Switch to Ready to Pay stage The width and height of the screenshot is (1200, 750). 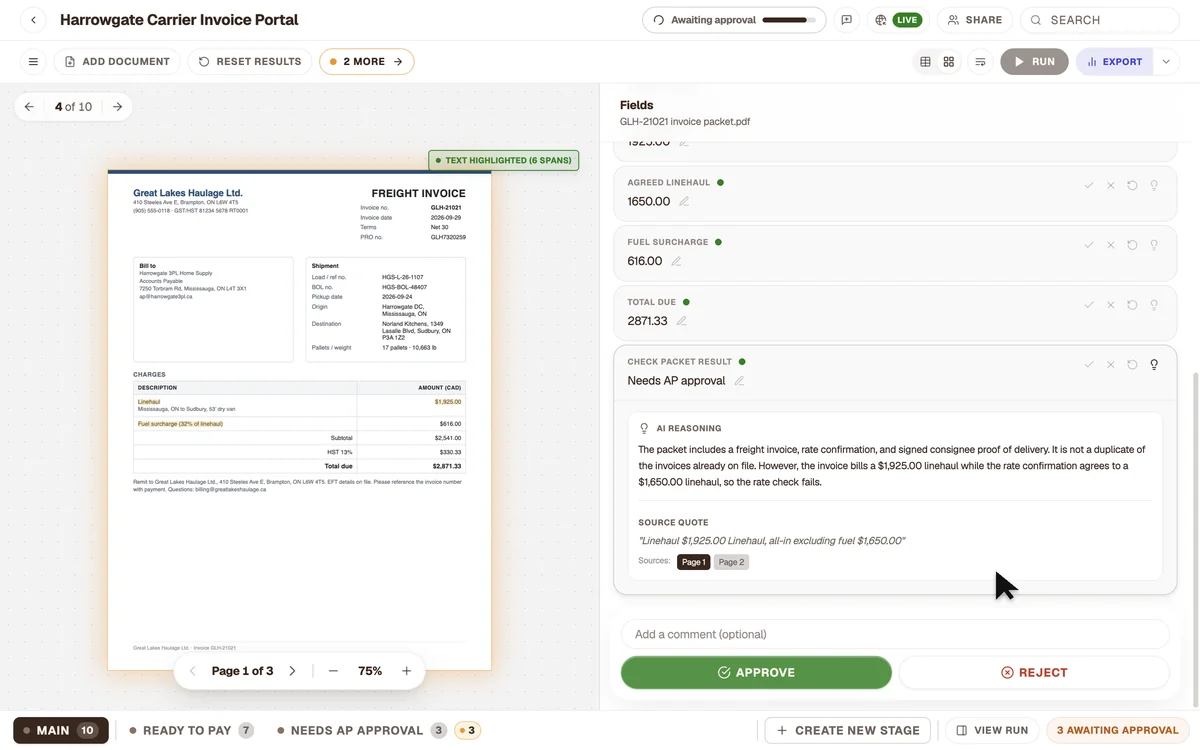click(191, 731)
